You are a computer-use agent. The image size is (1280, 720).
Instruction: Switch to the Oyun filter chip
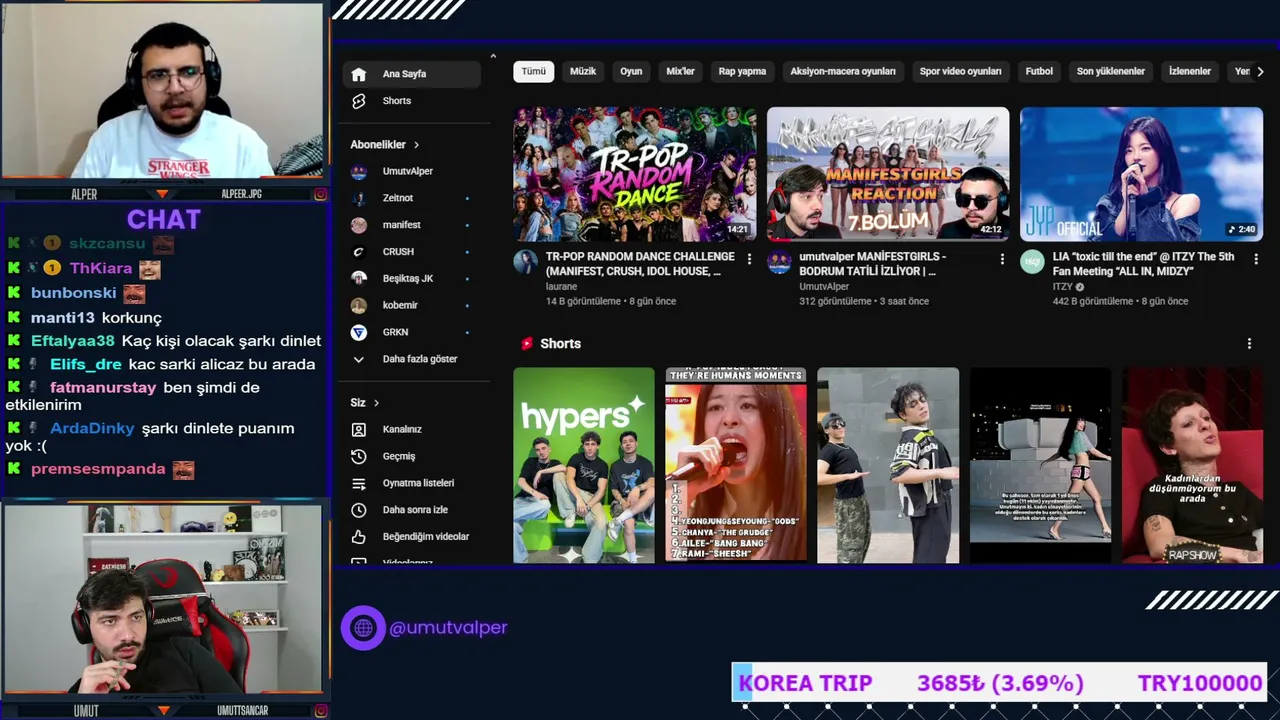(631, 72)
